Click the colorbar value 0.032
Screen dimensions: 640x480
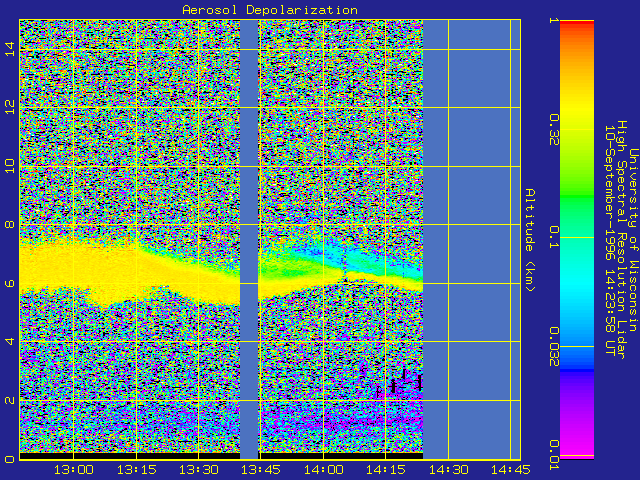[554, 346]
